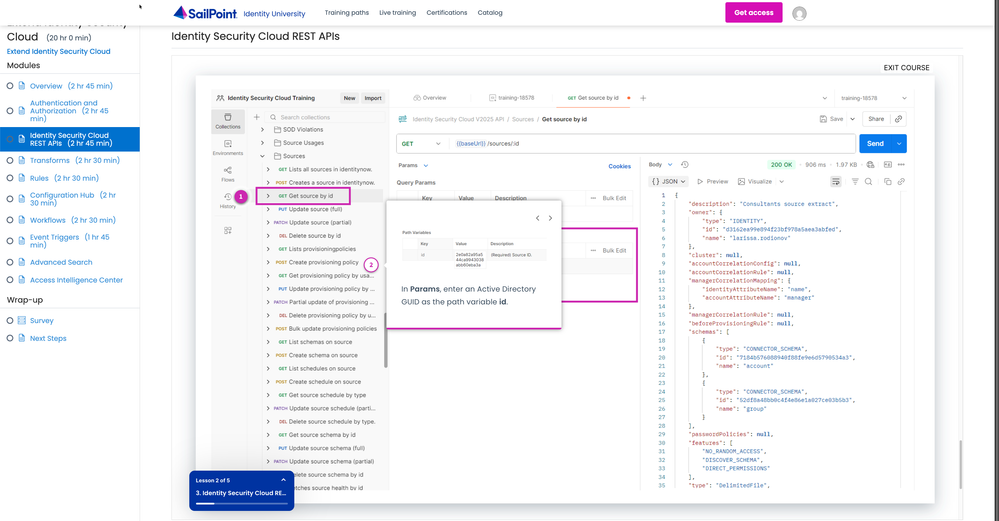999x521 pixels.
Task: Click the Cookies link
Action: (x=619, y=166)
